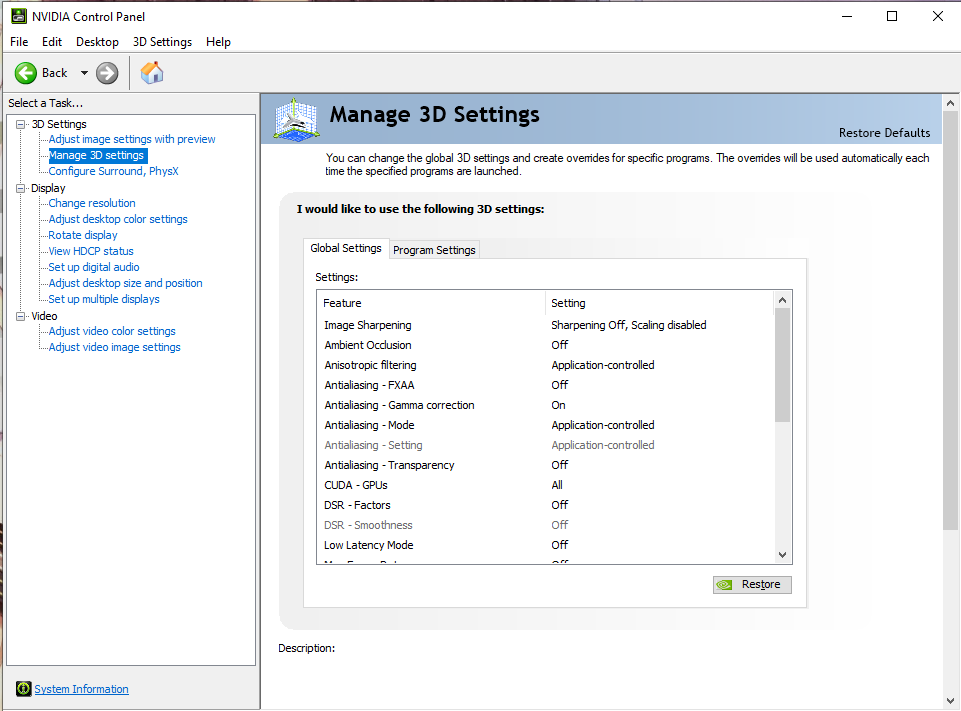Viewport: 961px width, 711px height.
Task: Click the Setting column header
Action: click(659, 303)
